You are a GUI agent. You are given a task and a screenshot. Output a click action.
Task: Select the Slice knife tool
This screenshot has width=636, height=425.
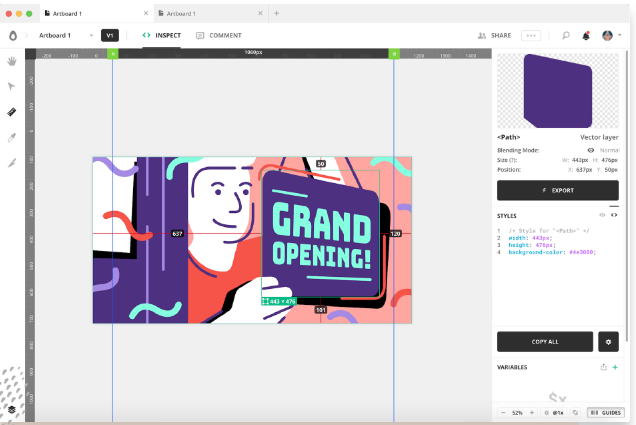[12, 162]
